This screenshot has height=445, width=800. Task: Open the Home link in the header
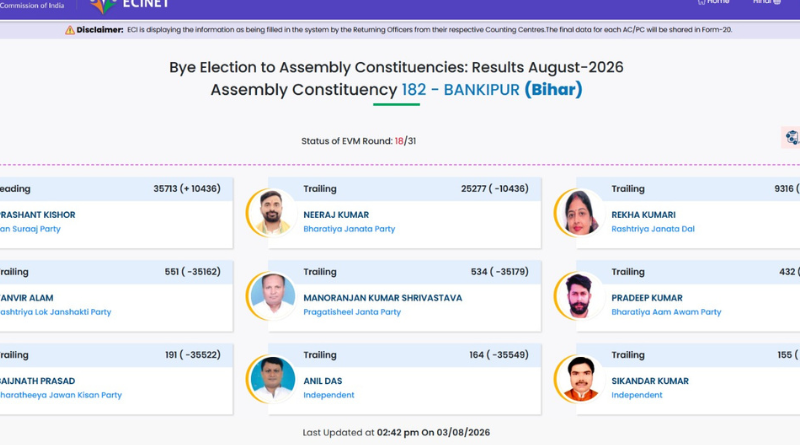point(713,2)
